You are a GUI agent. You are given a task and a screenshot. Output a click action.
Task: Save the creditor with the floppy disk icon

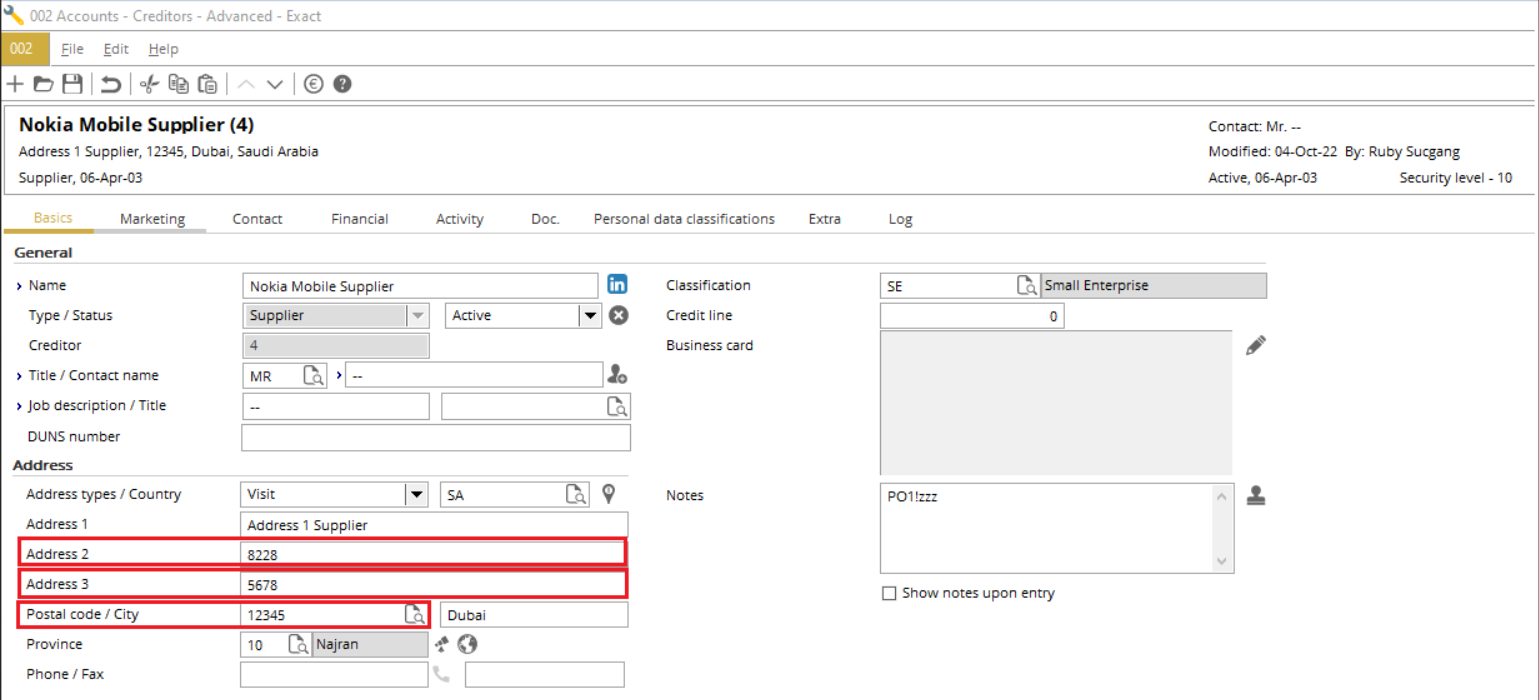coord(72,84)
